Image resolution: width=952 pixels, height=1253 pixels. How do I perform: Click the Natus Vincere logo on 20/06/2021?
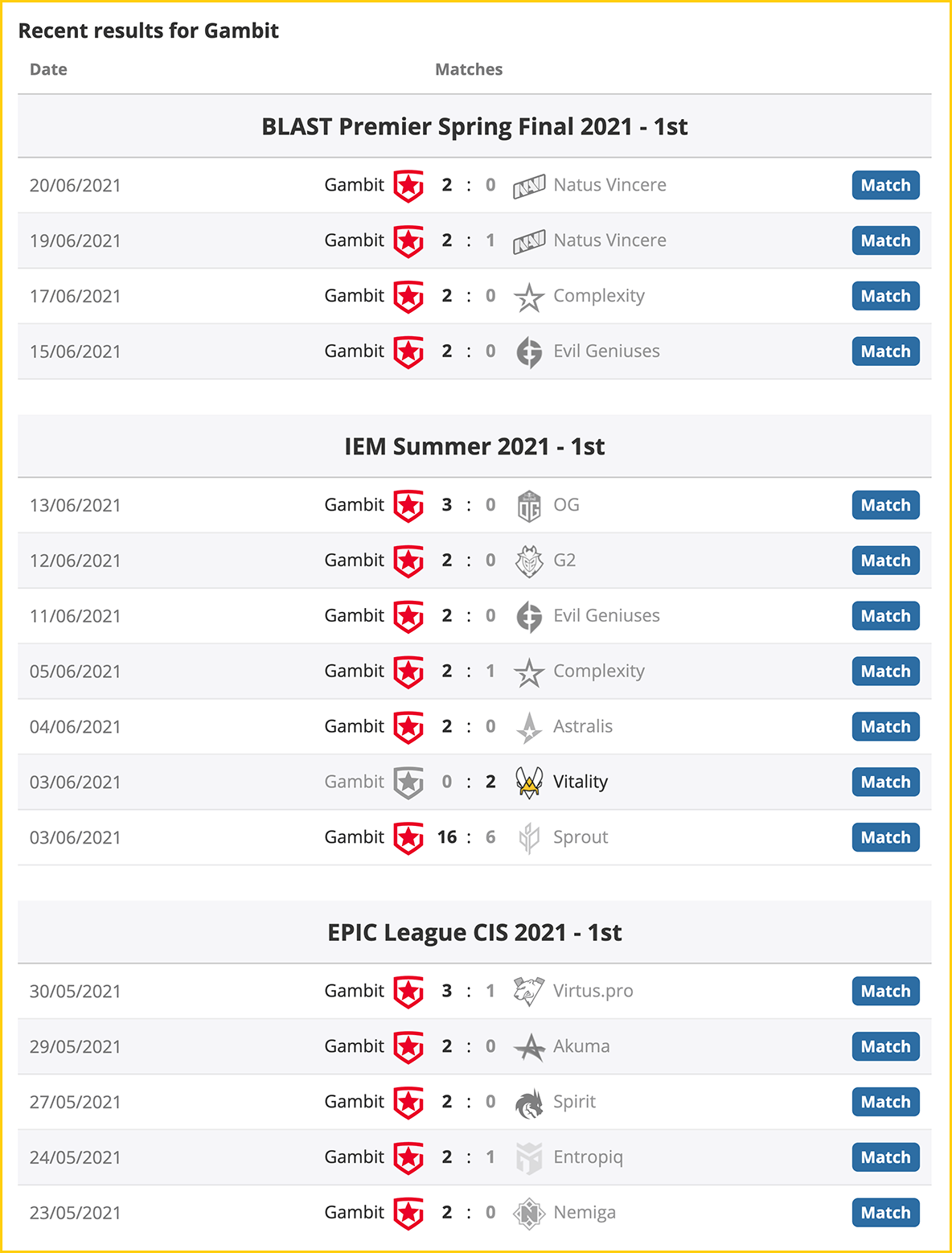529,186
